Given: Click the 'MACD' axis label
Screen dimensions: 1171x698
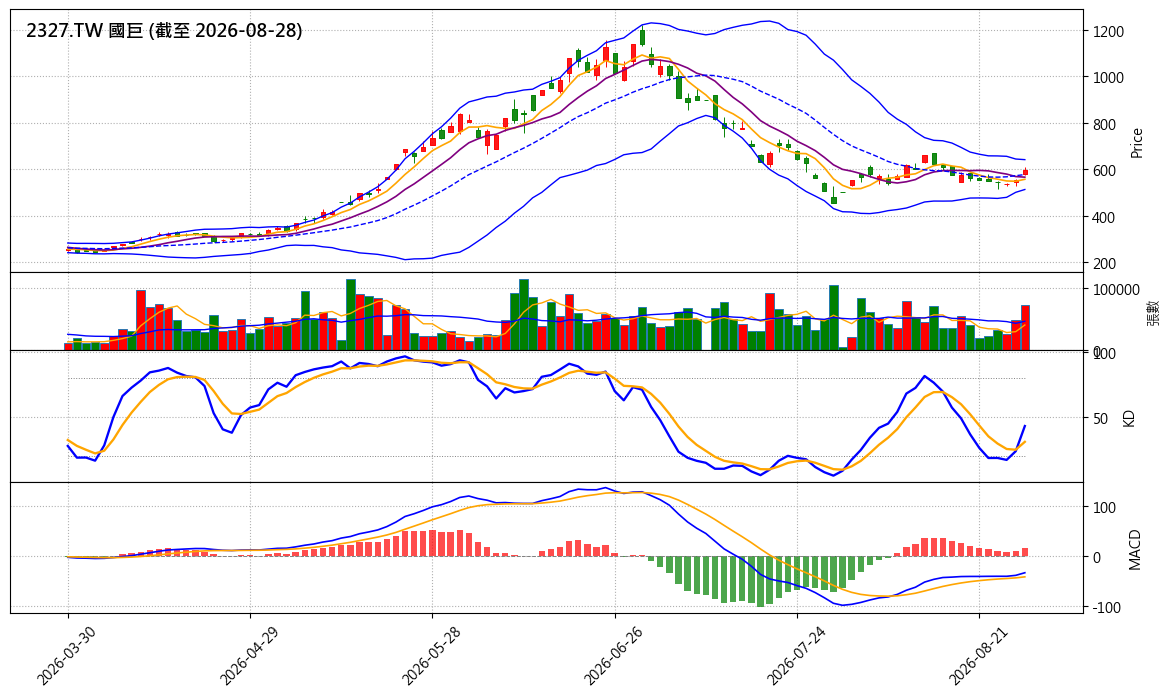Looking at the screenshot, I should pyautogui.click(x=1135, y=550).
